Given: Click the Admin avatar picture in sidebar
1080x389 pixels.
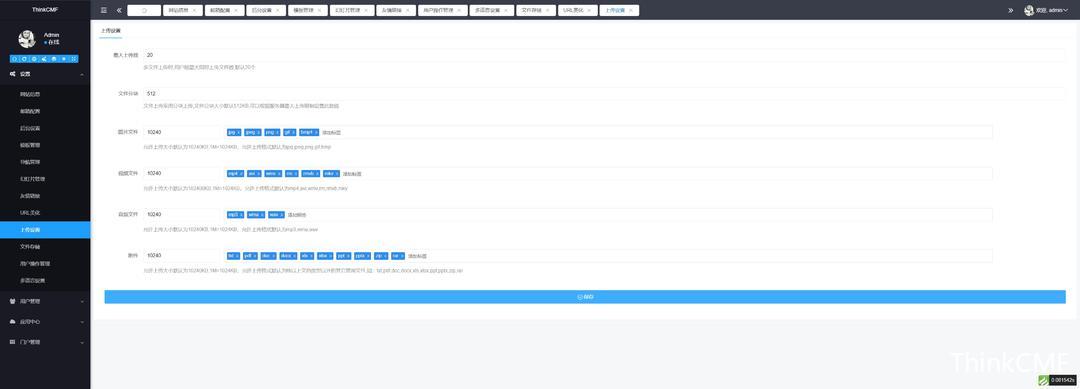Looking at the screenshot, I should (27, 39).
